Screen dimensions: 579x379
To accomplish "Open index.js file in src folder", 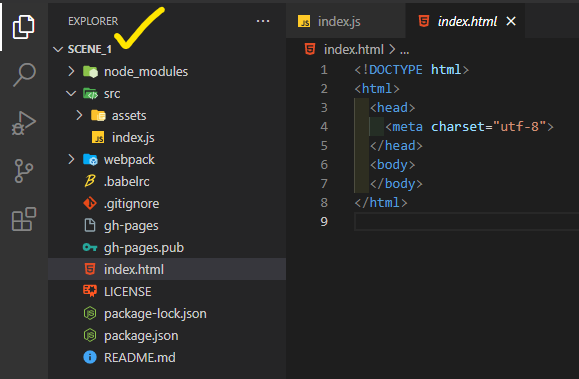I will [x=167, y=137].
